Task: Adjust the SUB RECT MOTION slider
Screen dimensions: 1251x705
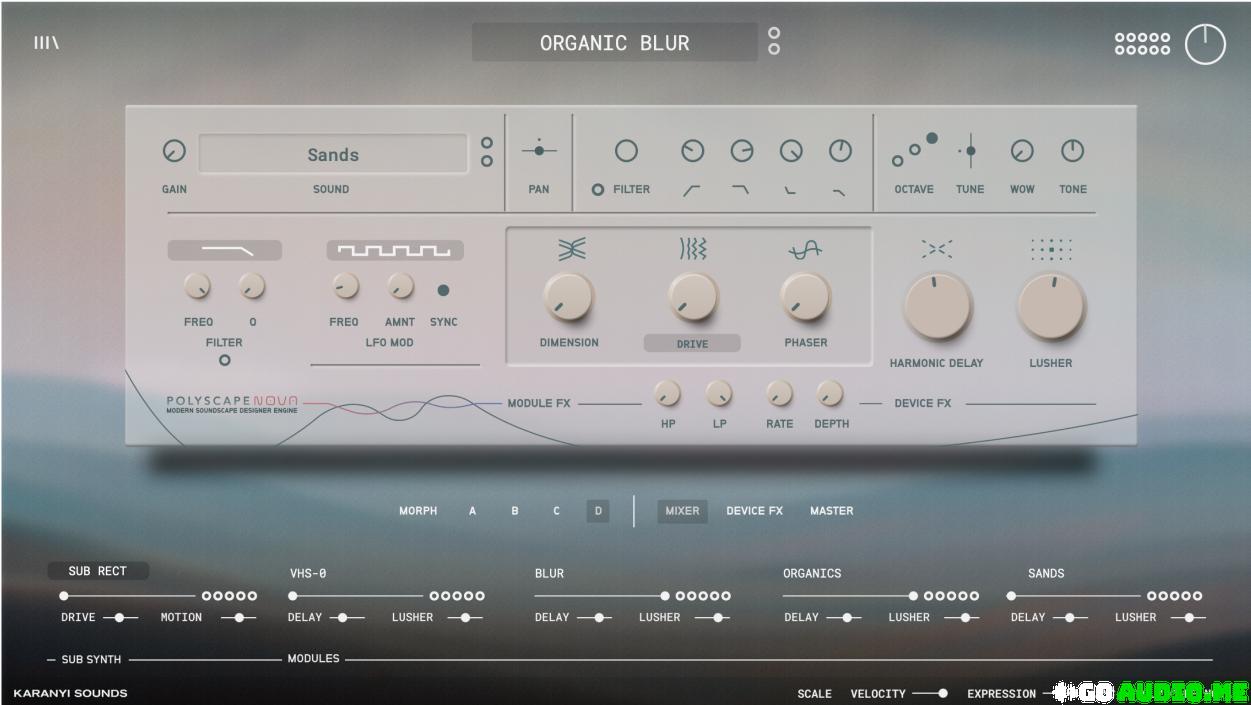Action: [x=239, y=618]
